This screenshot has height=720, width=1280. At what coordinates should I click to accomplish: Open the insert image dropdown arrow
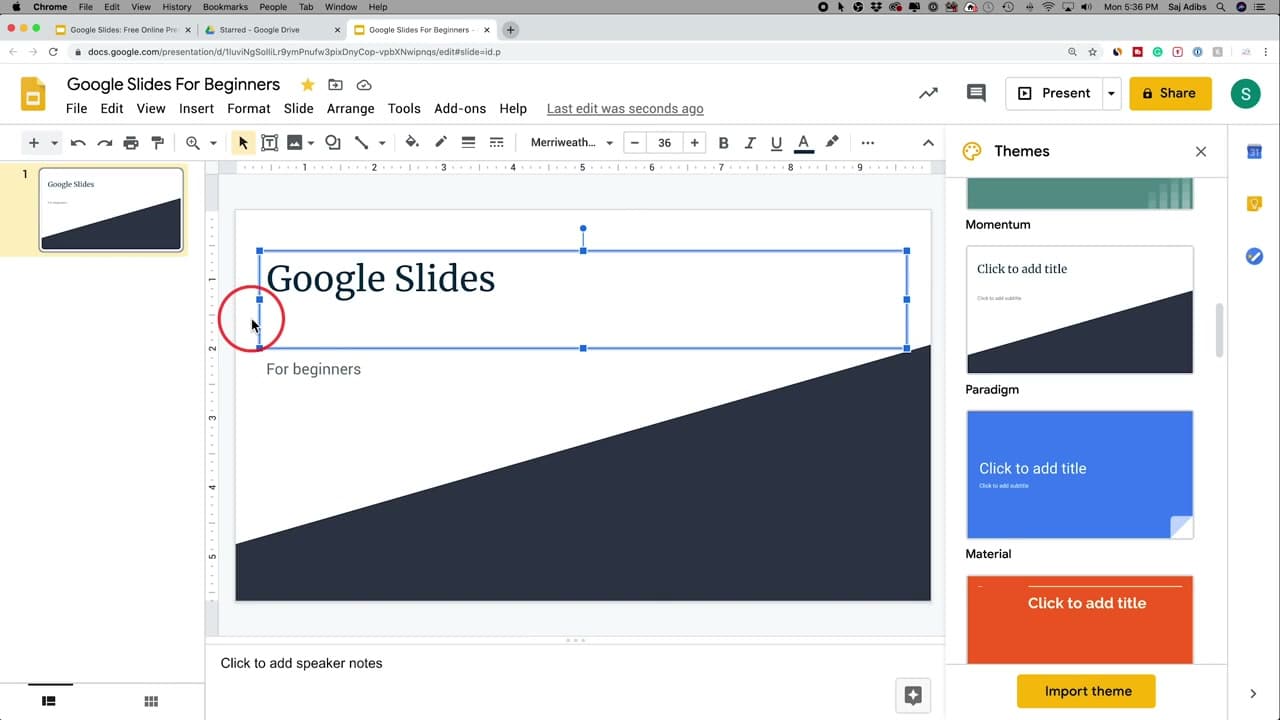(311, 143)
